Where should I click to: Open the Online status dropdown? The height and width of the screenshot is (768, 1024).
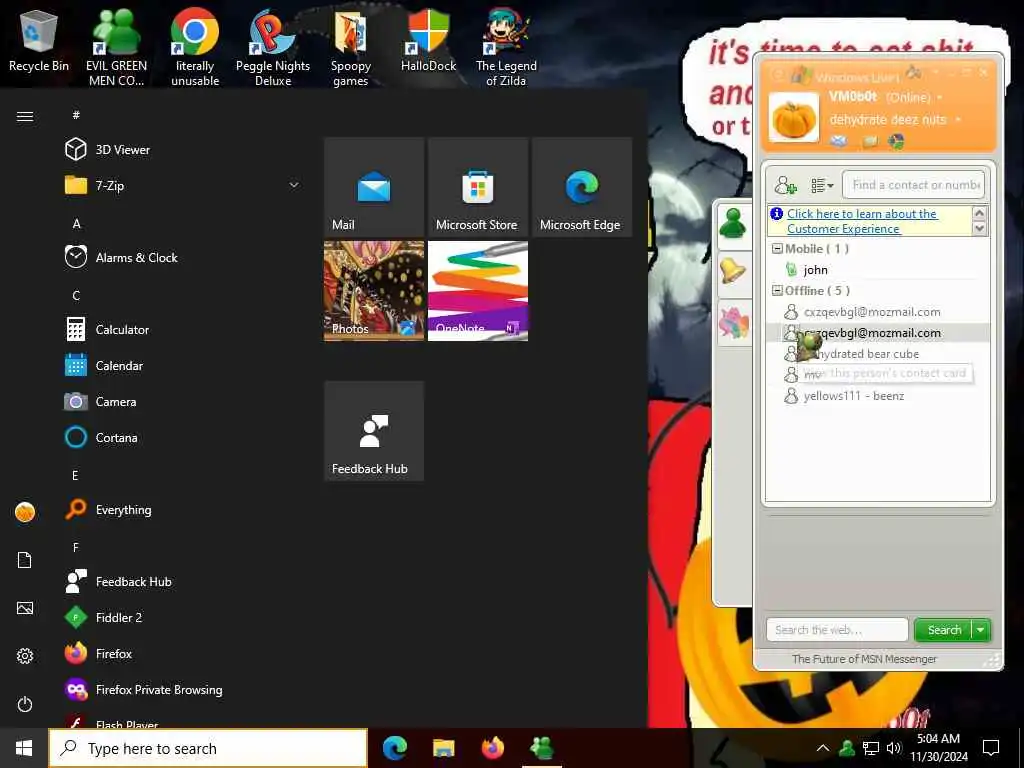[x=940, y=98]
